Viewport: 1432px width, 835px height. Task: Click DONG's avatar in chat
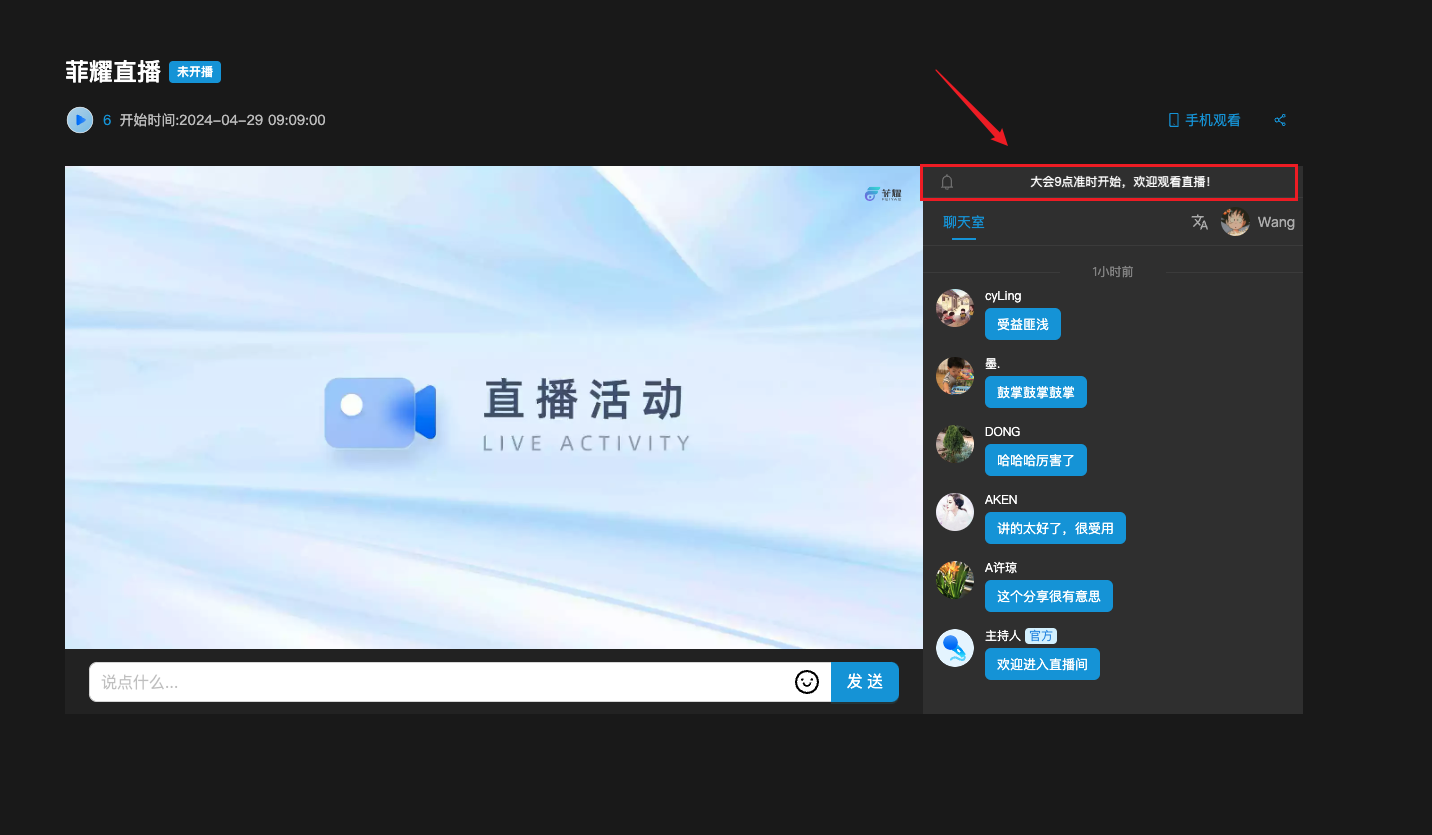(955, 444)
